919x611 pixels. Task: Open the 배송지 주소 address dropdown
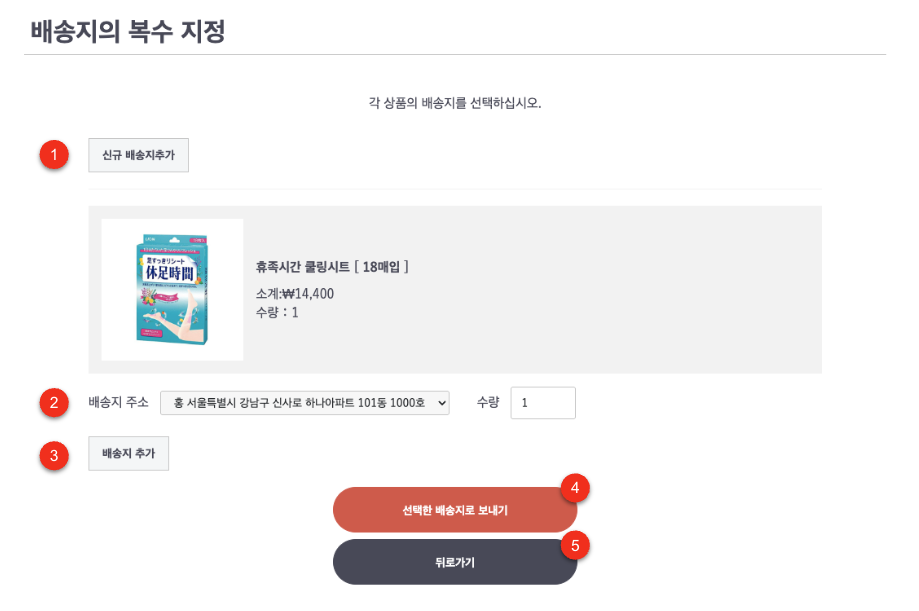(304, 402)
